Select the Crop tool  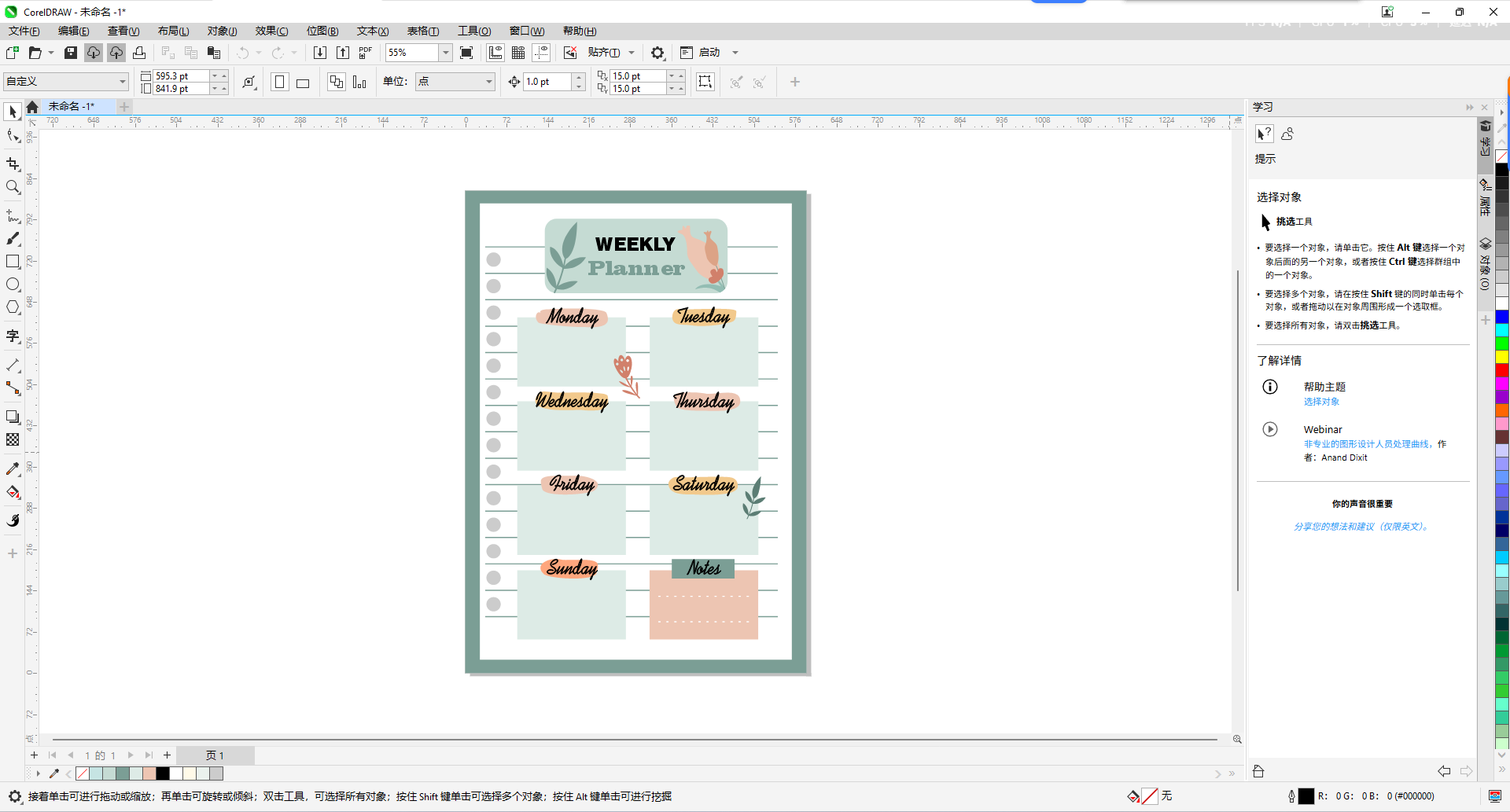(x=13, y=164)
